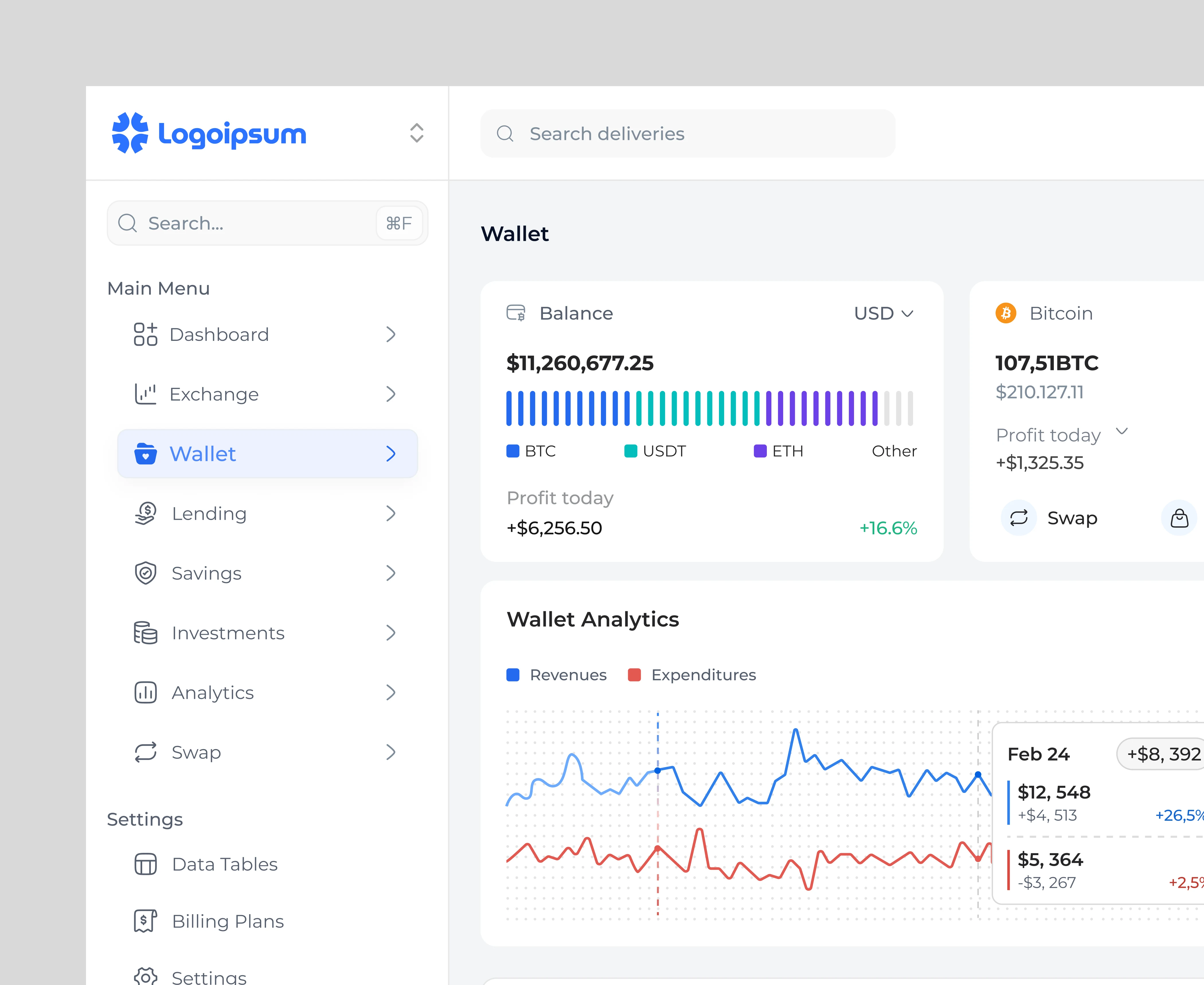Toggle the Expenditures legend square

pos(634,675)
